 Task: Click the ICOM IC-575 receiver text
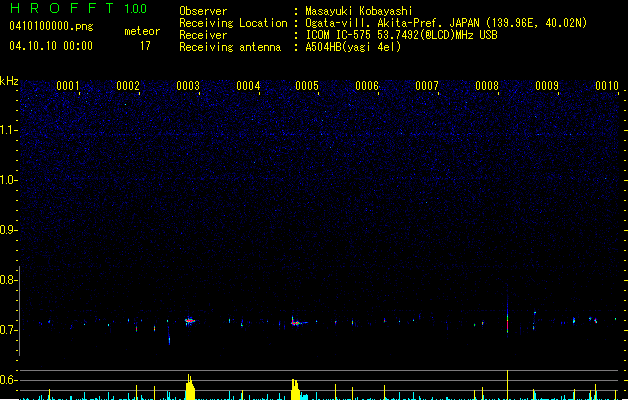401,35
